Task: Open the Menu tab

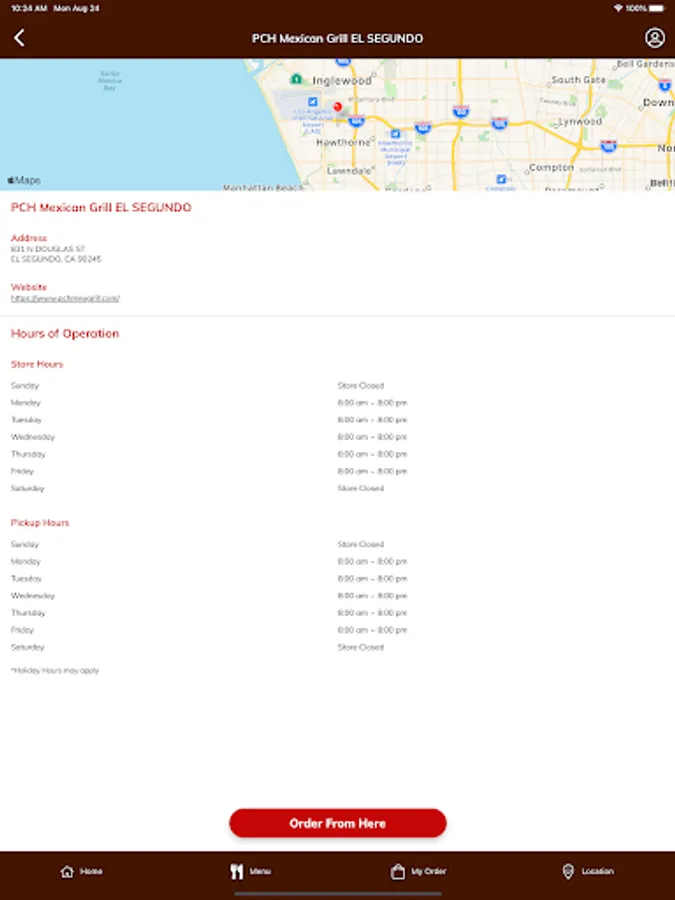Action: (250, 871)
